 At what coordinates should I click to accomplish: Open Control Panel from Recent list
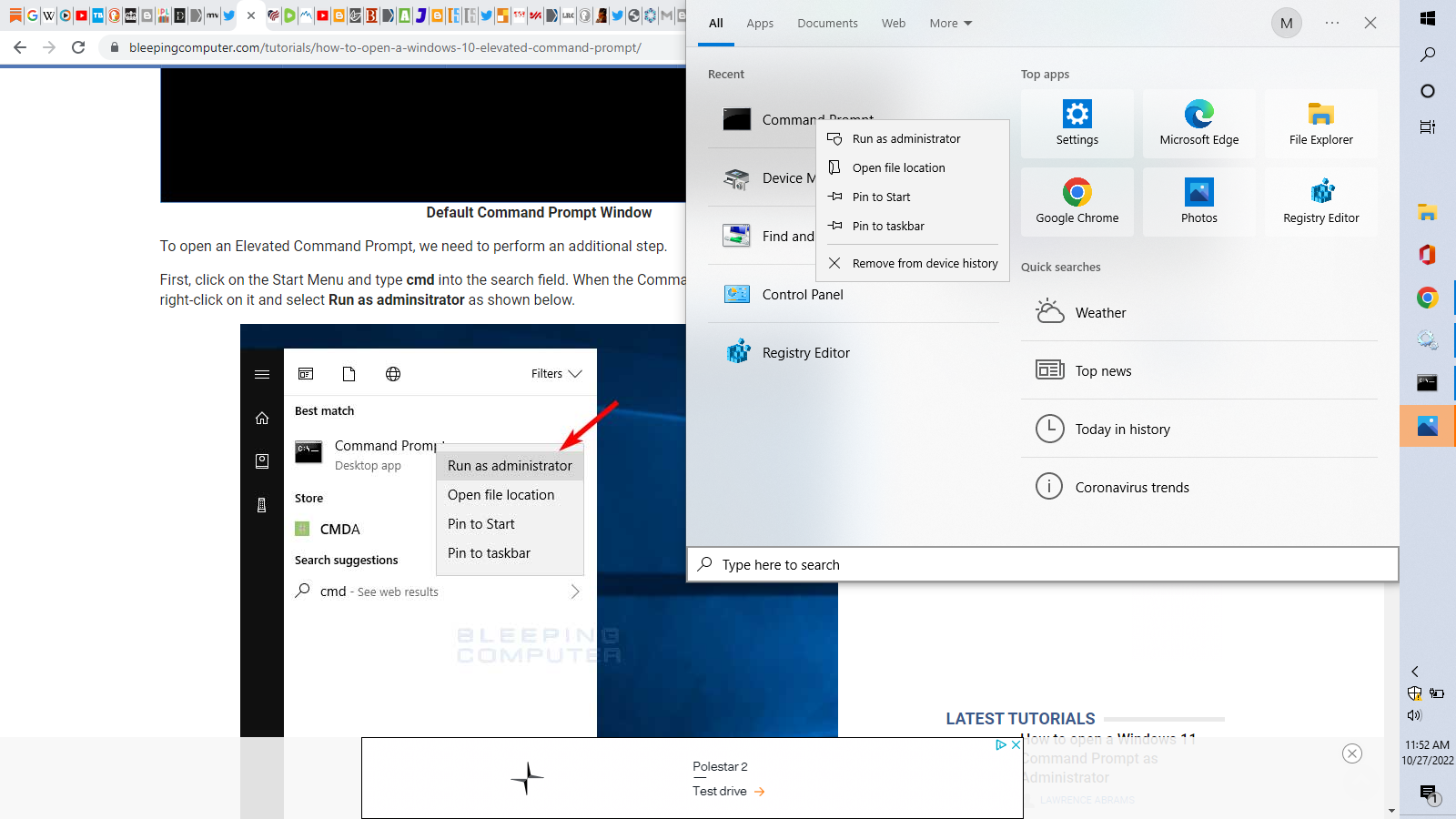(854, 294)
